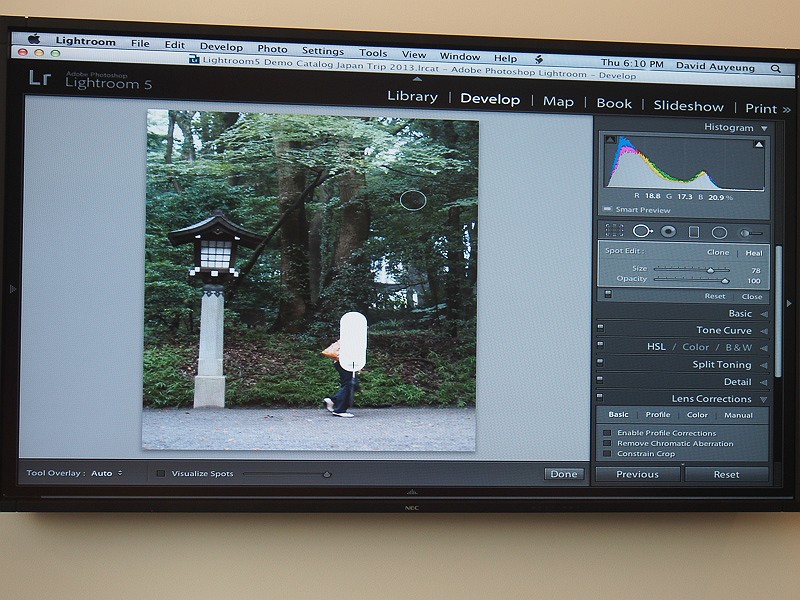Expand the Detail panel

(764, 382)
